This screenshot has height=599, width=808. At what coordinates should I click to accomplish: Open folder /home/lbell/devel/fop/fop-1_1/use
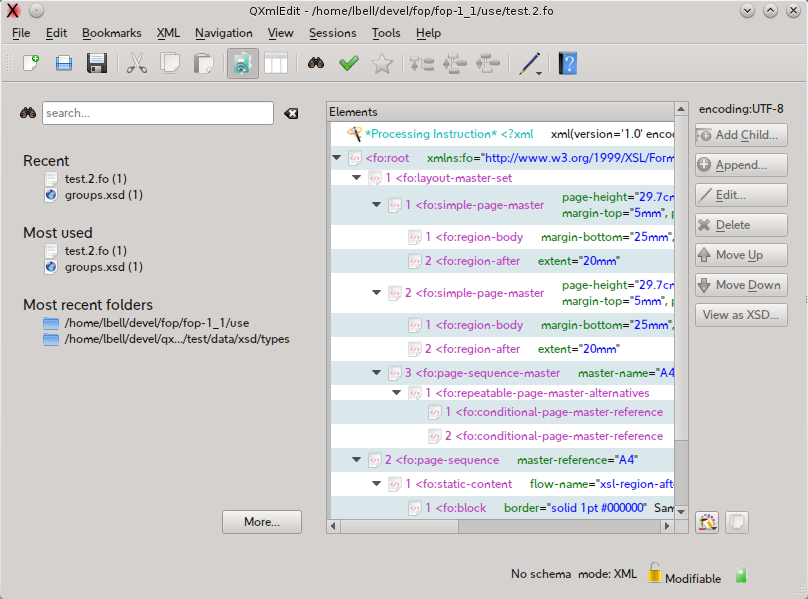pyautogui.click(x=157, y=323)
